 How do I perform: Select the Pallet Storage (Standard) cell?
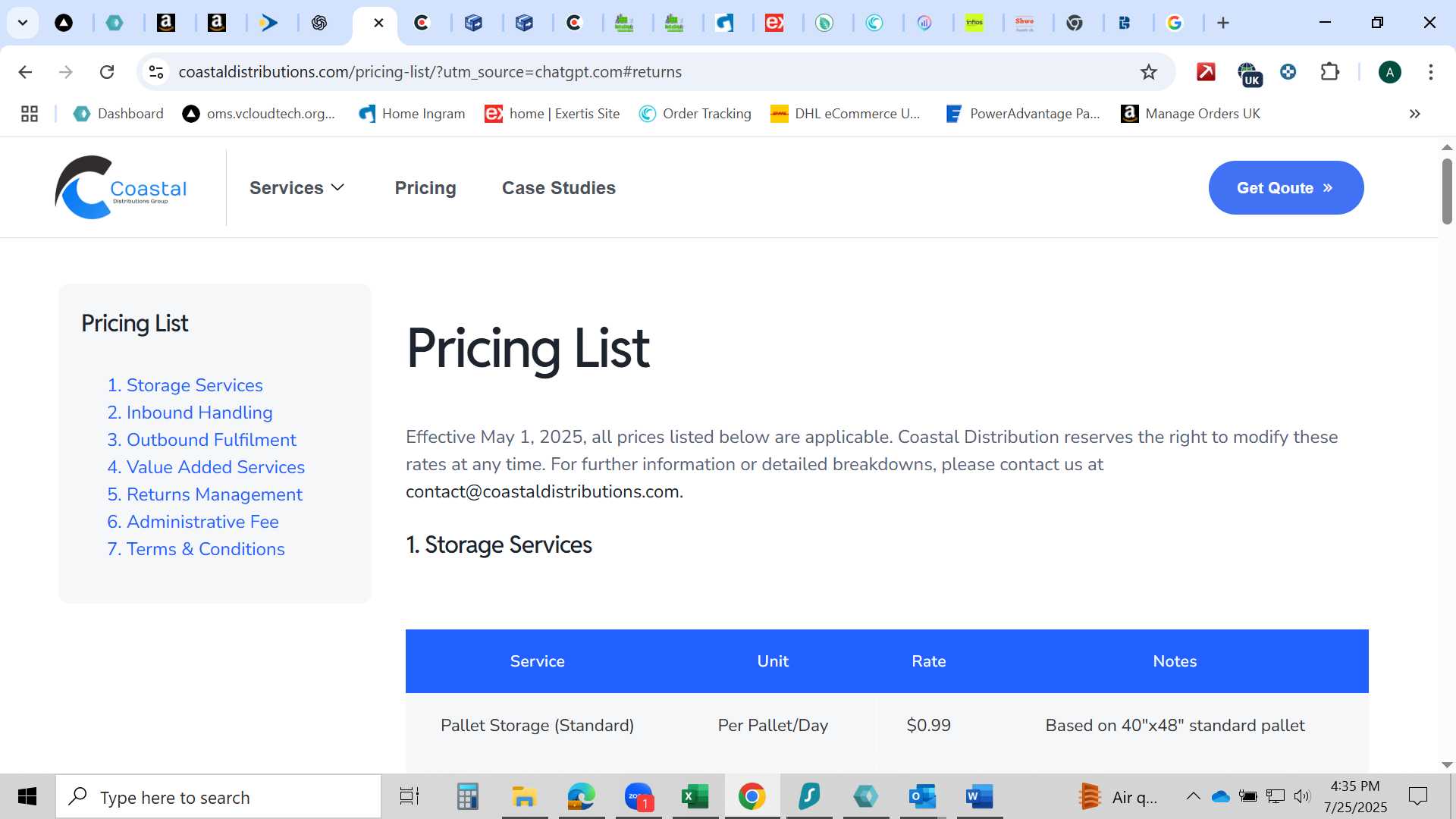[537, 726]
